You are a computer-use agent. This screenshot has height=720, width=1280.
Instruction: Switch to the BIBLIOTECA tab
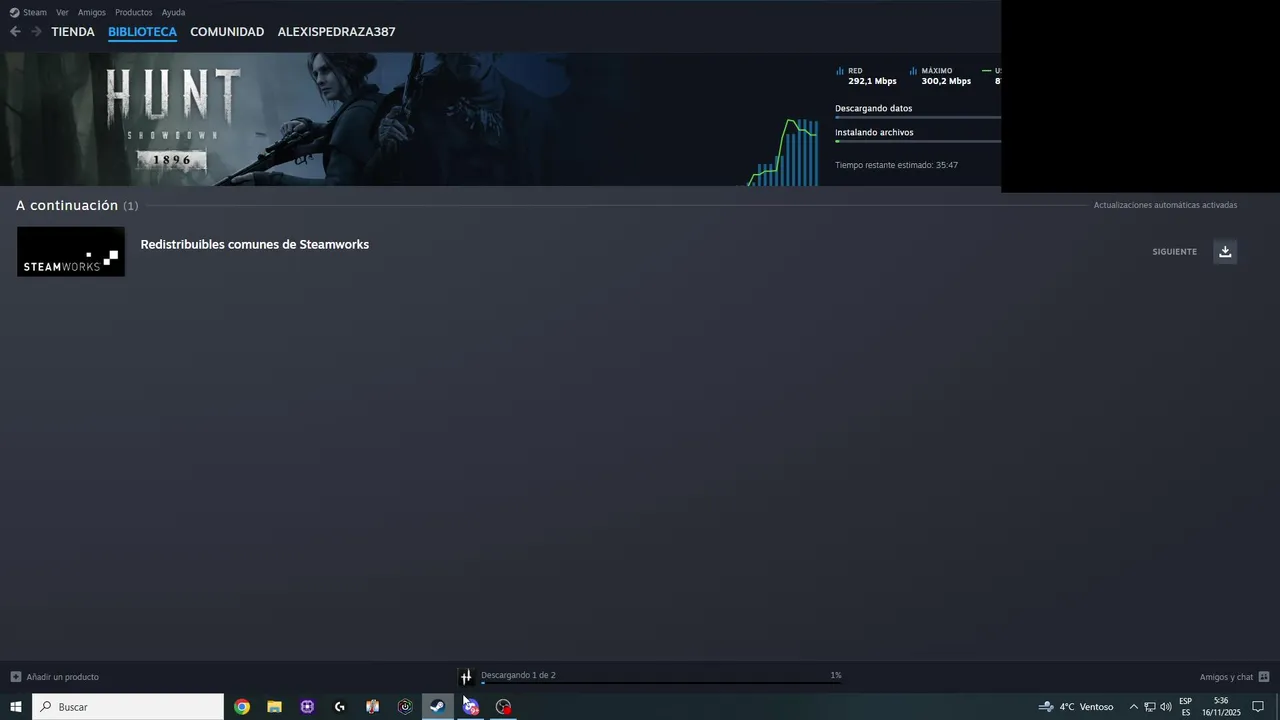(142, 32)
